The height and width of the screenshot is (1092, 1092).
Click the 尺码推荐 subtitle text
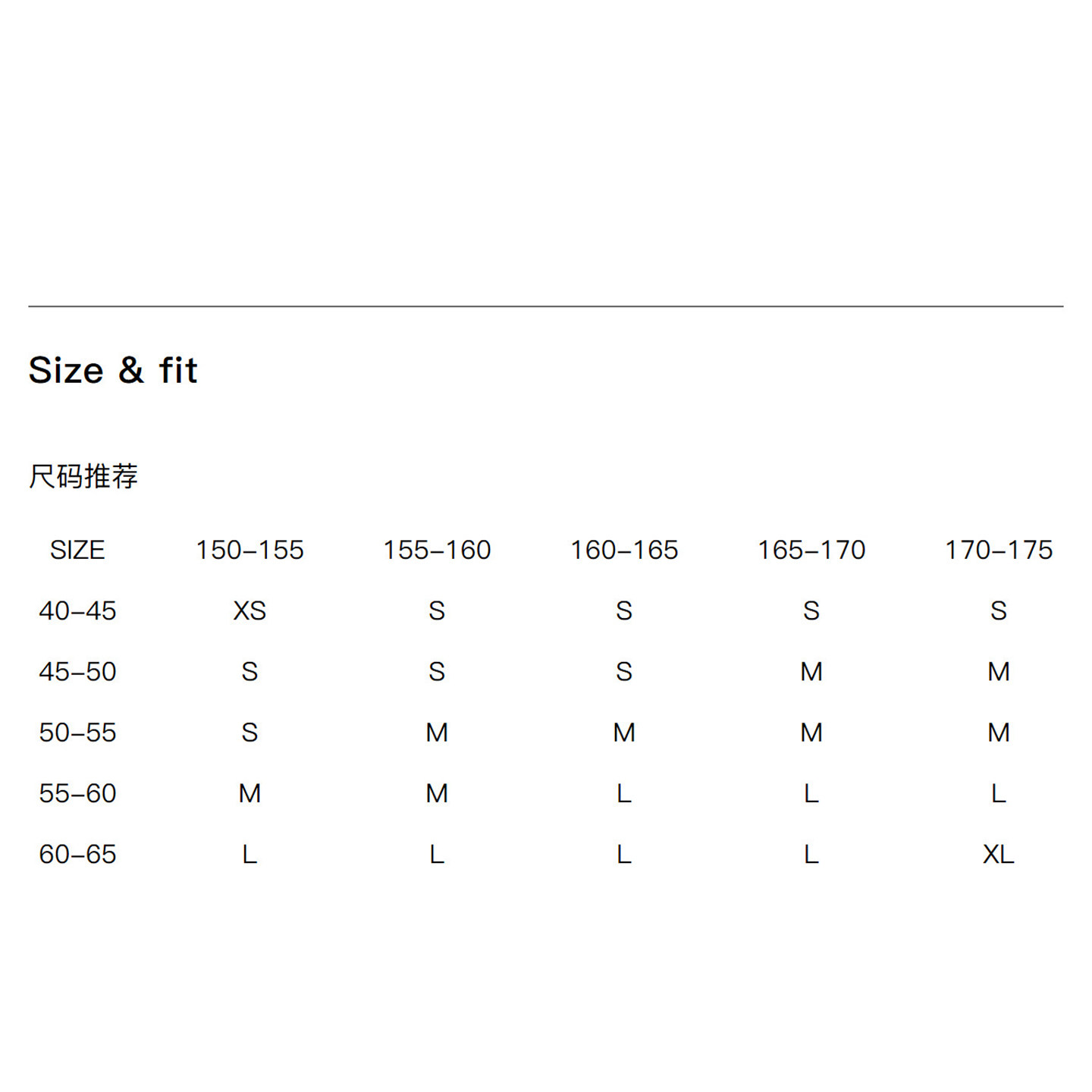tap(83, 476)
